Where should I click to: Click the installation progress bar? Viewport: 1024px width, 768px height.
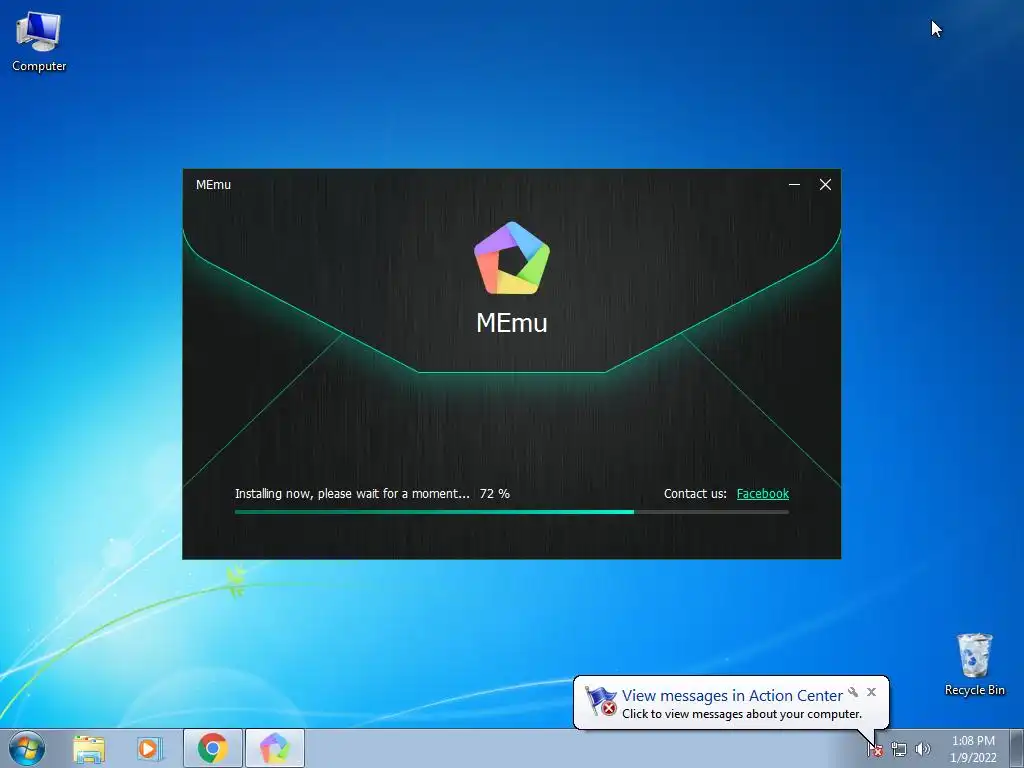(x=511, y=512)
